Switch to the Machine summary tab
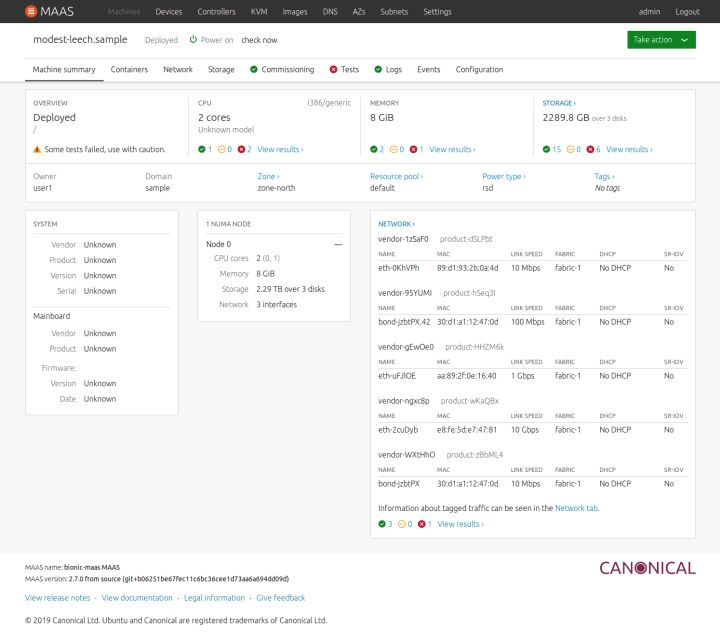Viewport: 720px width, 642px height. [x=64, y=69]
